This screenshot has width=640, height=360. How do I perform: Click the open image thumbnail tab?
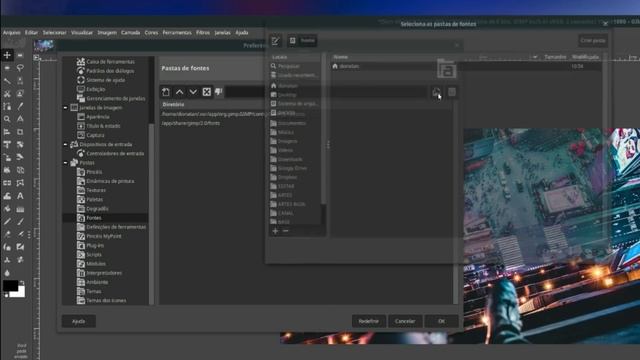44,46
